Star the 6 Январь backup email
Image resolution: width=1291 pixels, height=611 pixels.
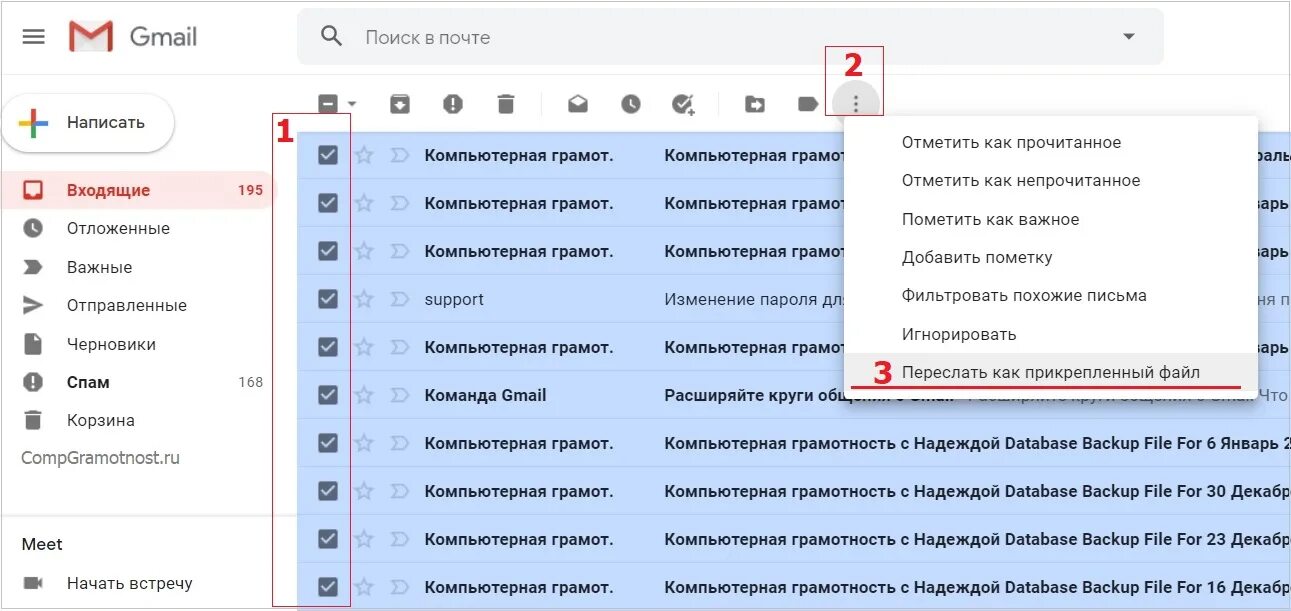click(x=364, y=443)
